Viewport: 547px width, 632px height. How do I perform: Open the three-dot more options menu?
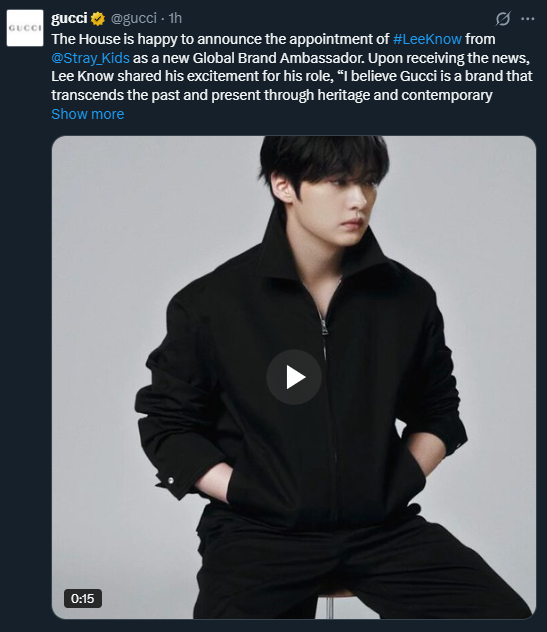(528, 19)
